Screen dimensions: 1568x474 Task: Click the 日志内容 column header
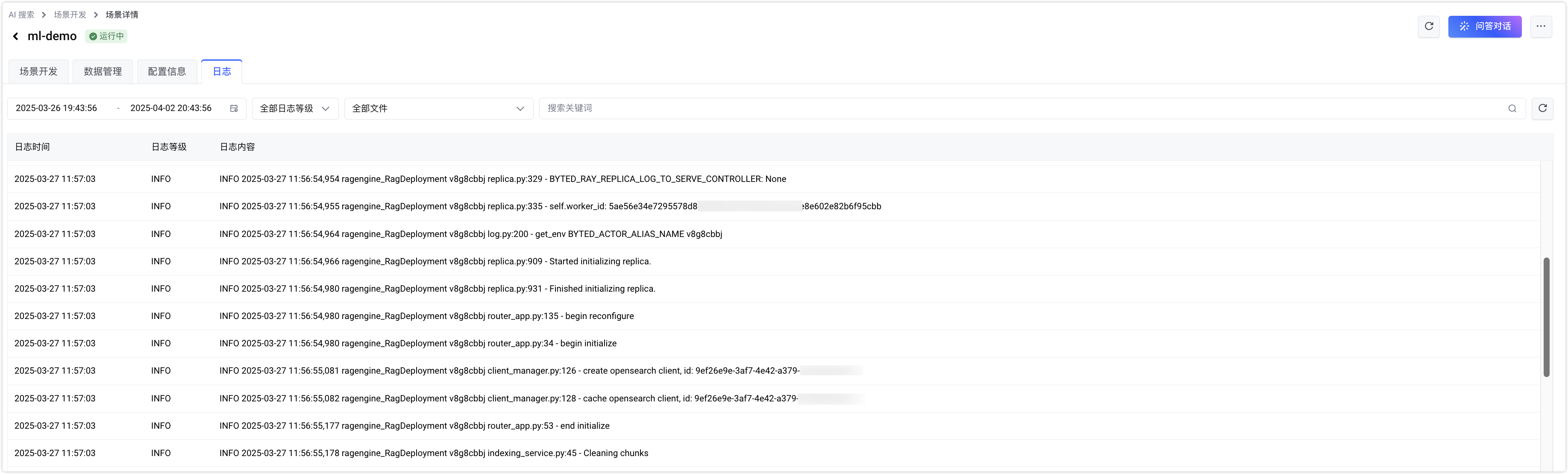tap(238, 147)
